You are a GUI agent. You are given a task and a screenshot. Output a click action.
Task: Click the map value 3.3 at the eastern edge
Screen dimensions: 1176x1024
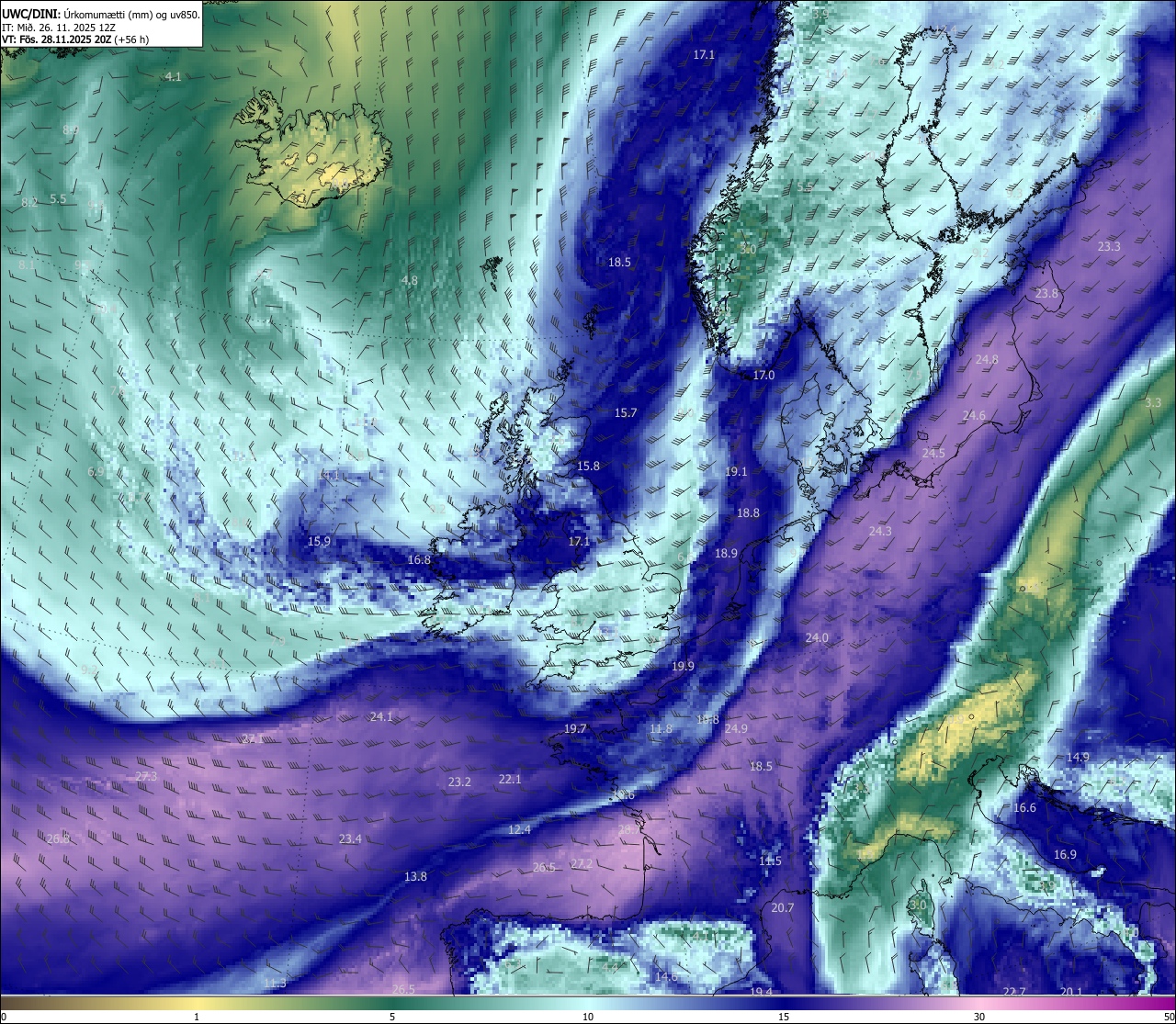tap(1153, 402)
